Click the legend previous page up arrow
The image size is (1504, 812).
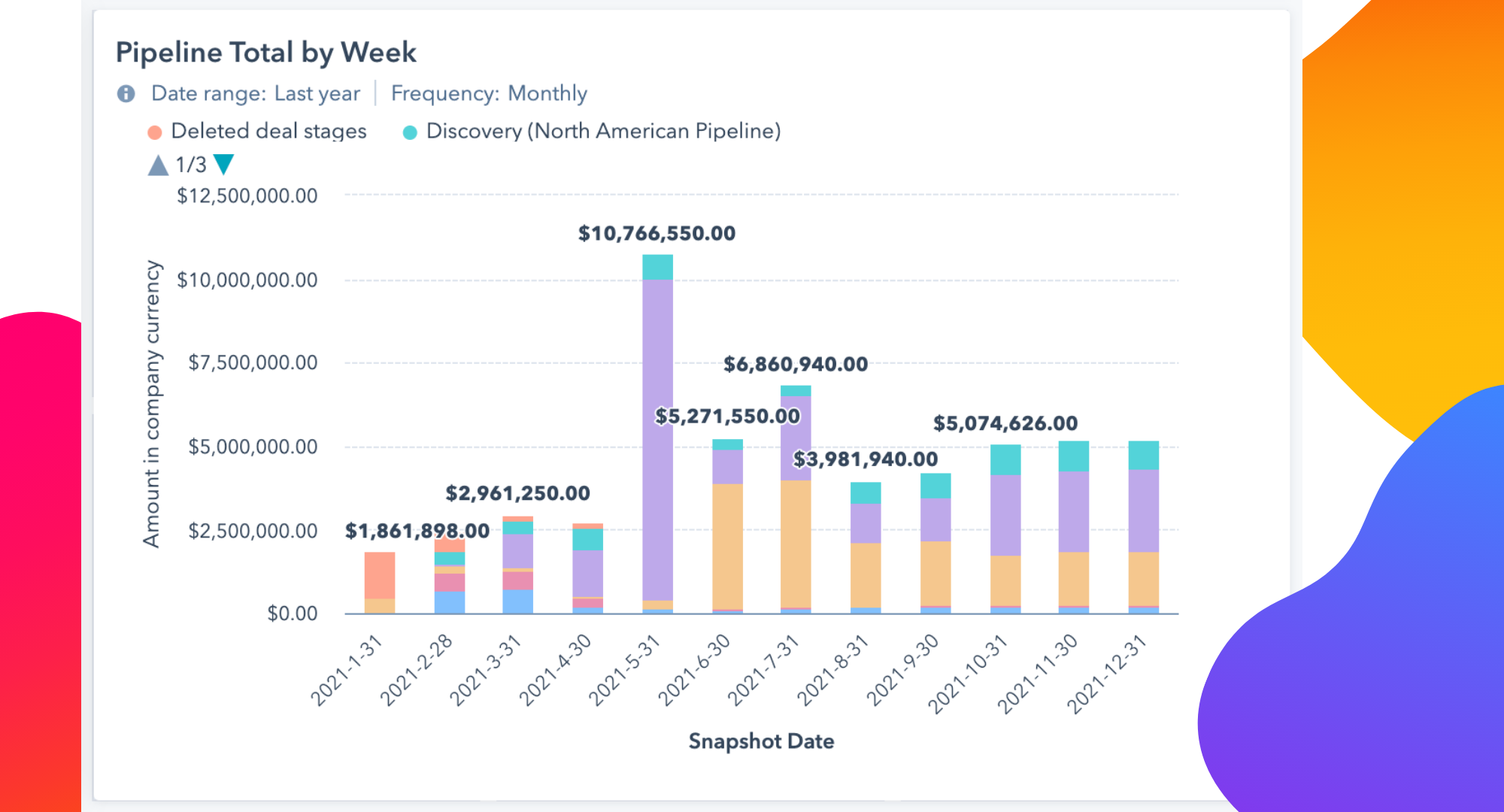point(158,165)
